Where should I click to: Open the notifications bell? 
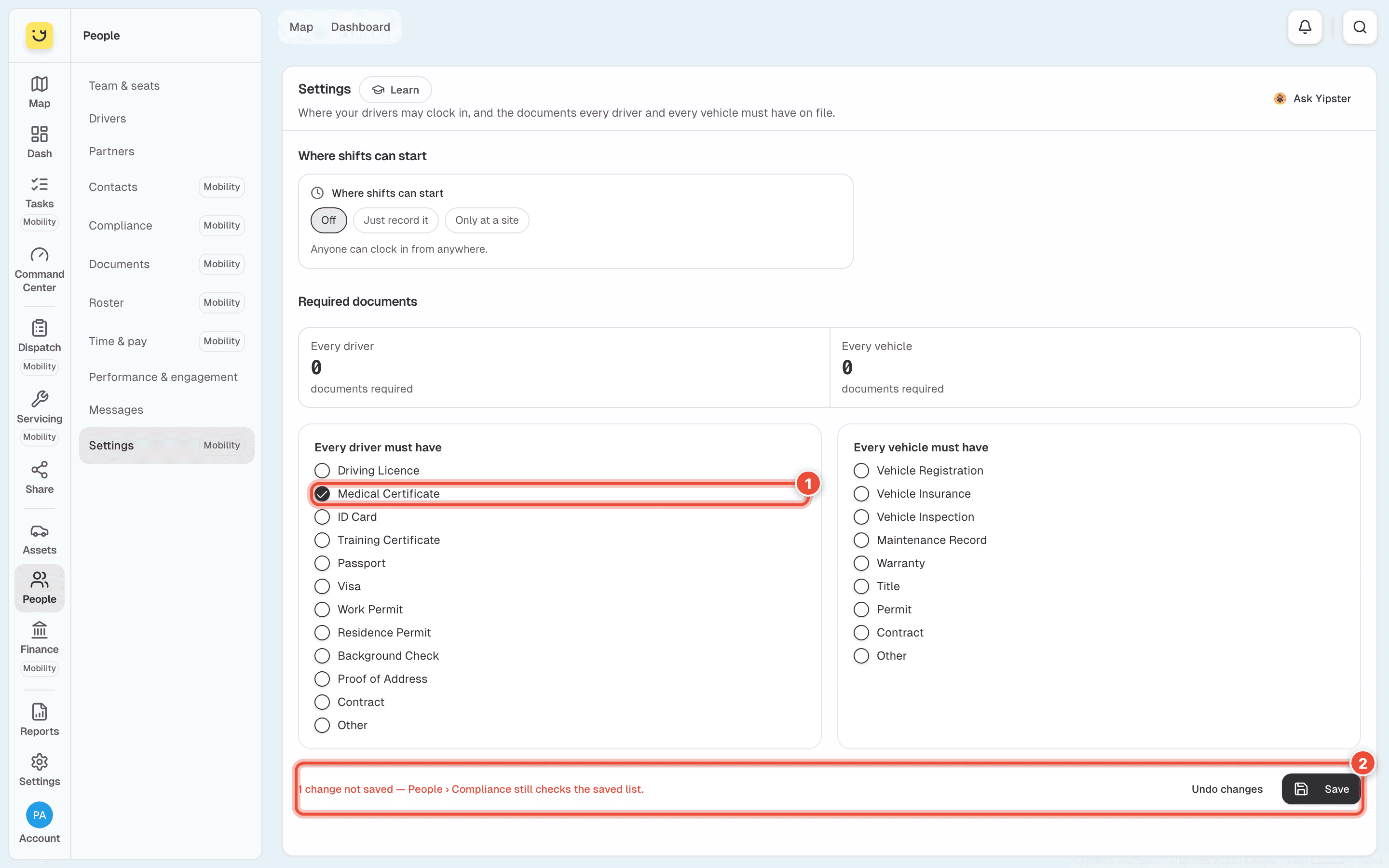(1305, 27)
